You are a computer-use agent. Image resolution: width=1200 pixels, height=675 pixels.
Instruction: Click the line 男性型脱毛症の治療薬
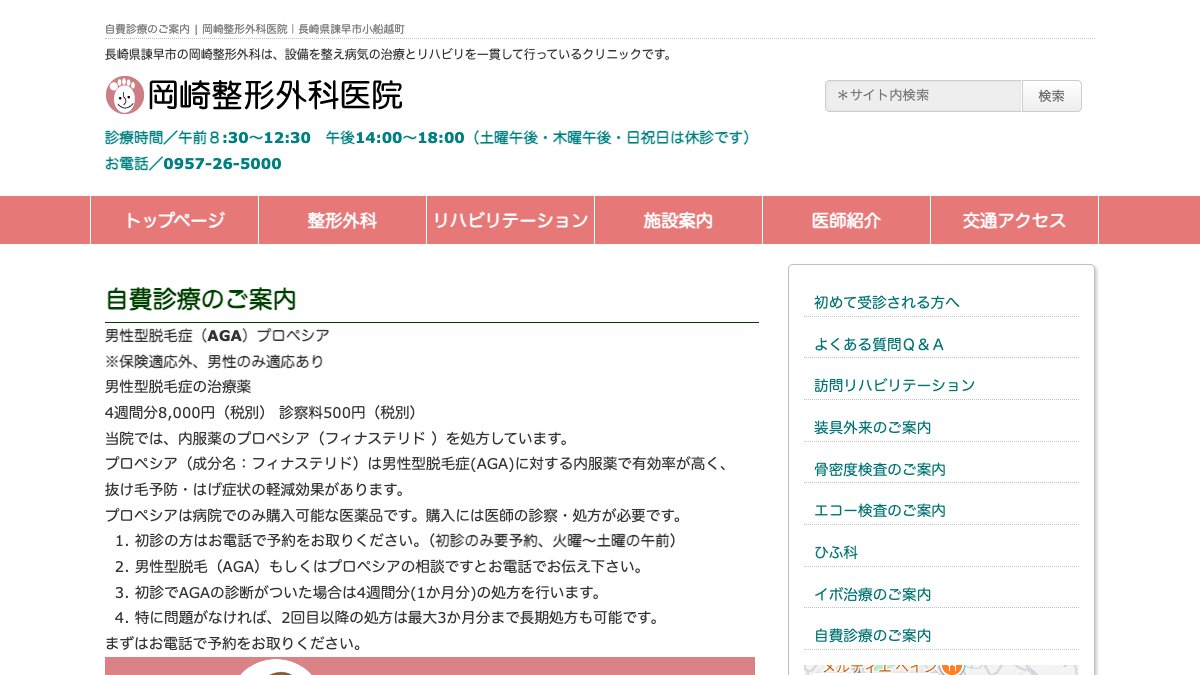click(x=178, y=386)
